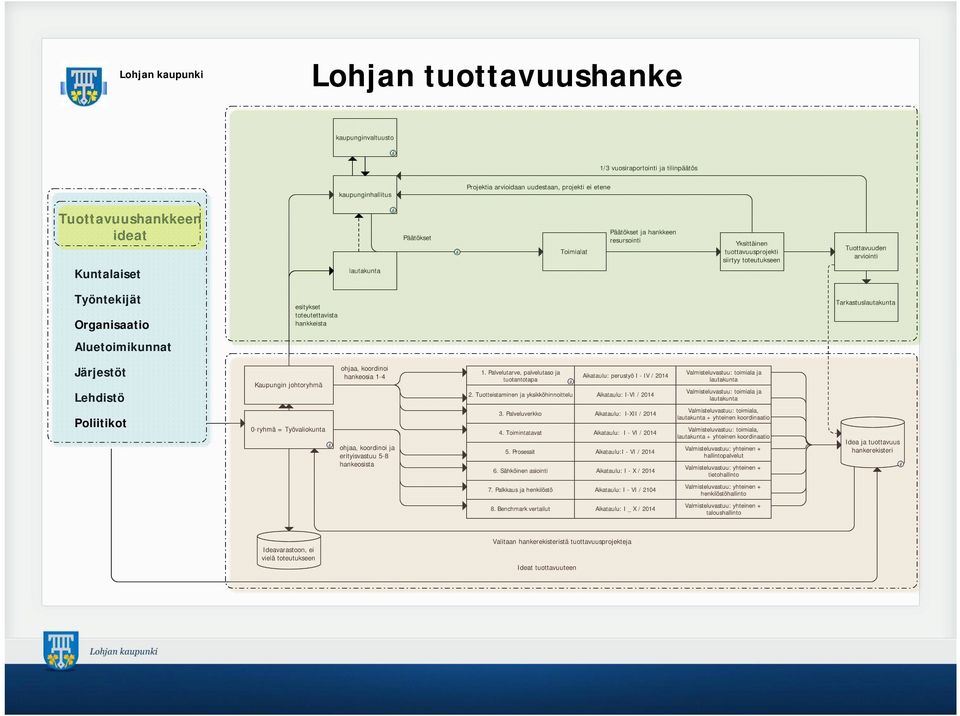Select the 'lautakunta' box
The height and width of the screenshot is (716, 960).
[365, 271]
